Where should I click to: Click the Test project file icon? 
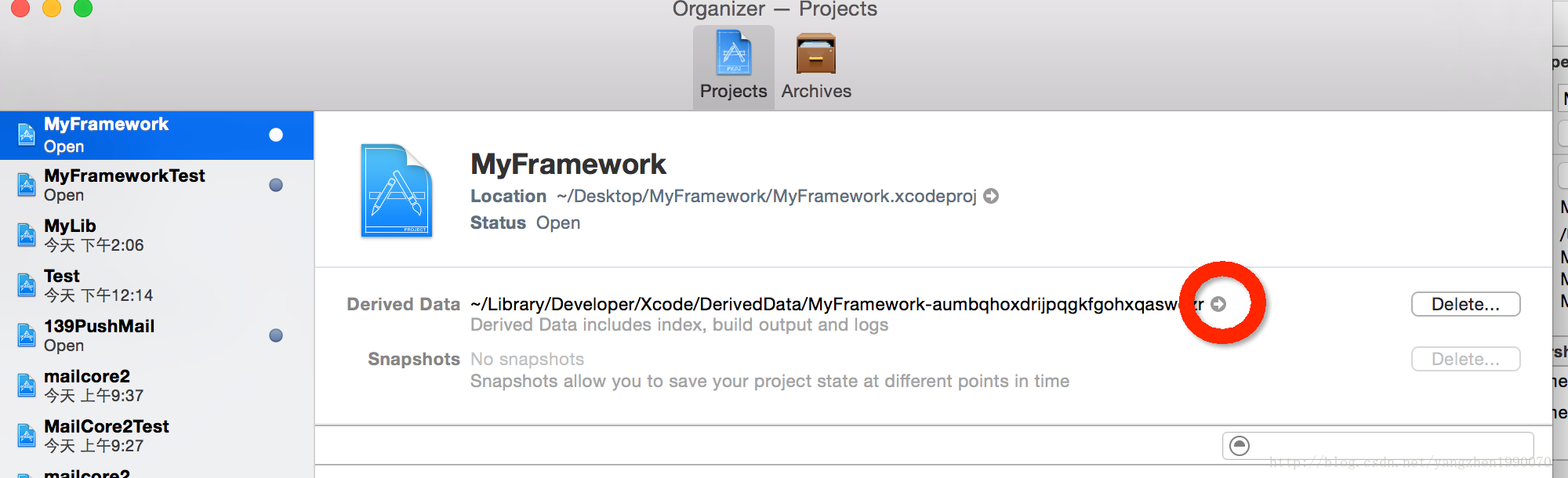27,285
